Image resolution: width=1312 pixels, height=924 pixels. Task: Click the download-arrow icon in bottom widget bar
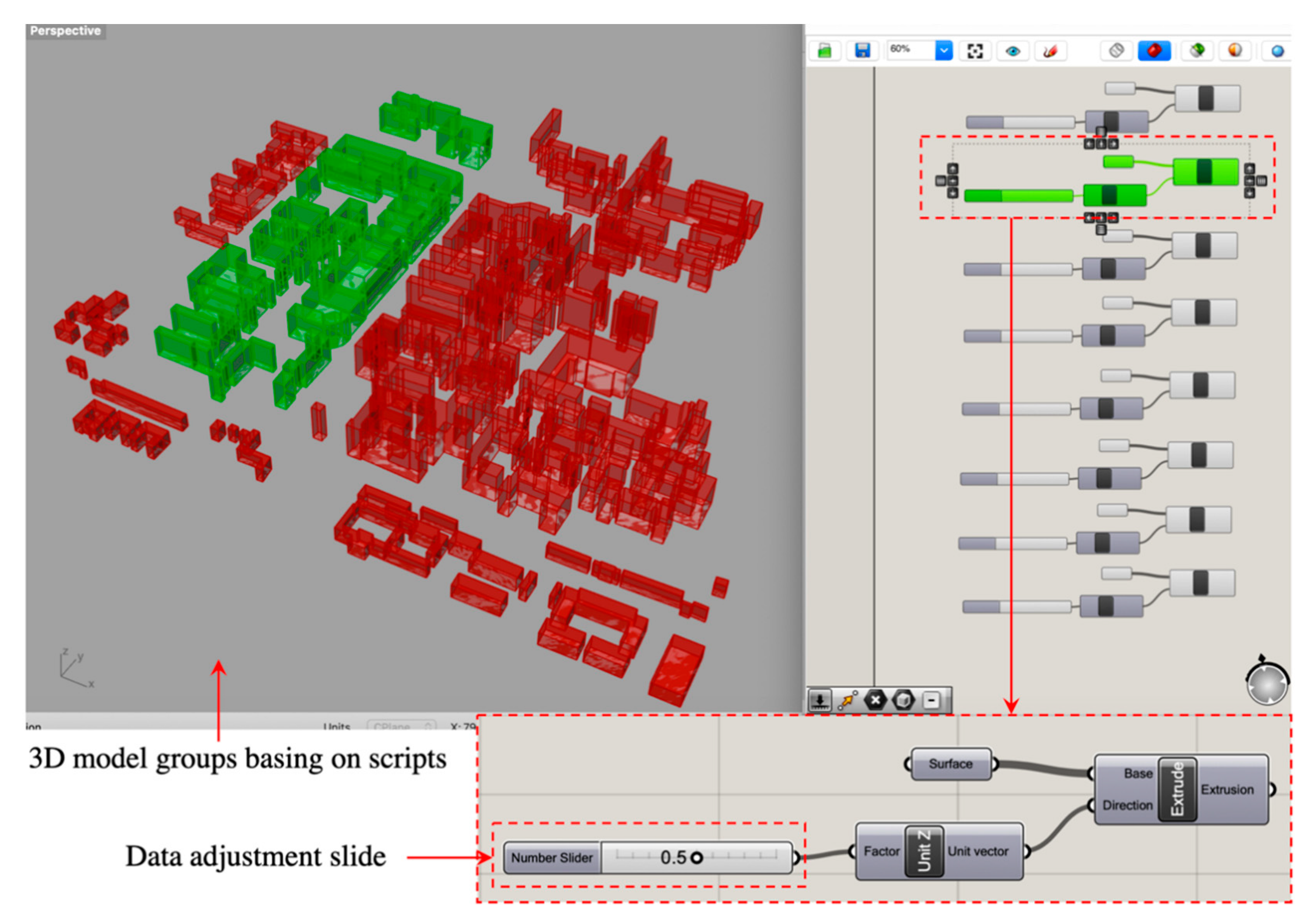tap(820, 700)
